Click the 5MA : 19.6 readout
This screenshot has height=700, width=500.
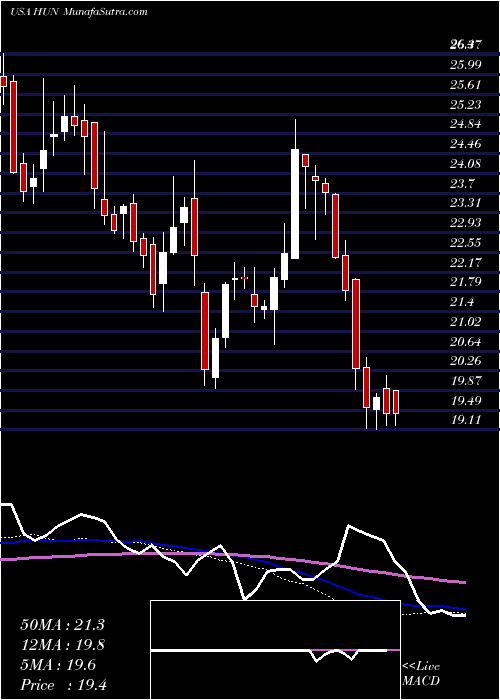click(x=58, y=665)
